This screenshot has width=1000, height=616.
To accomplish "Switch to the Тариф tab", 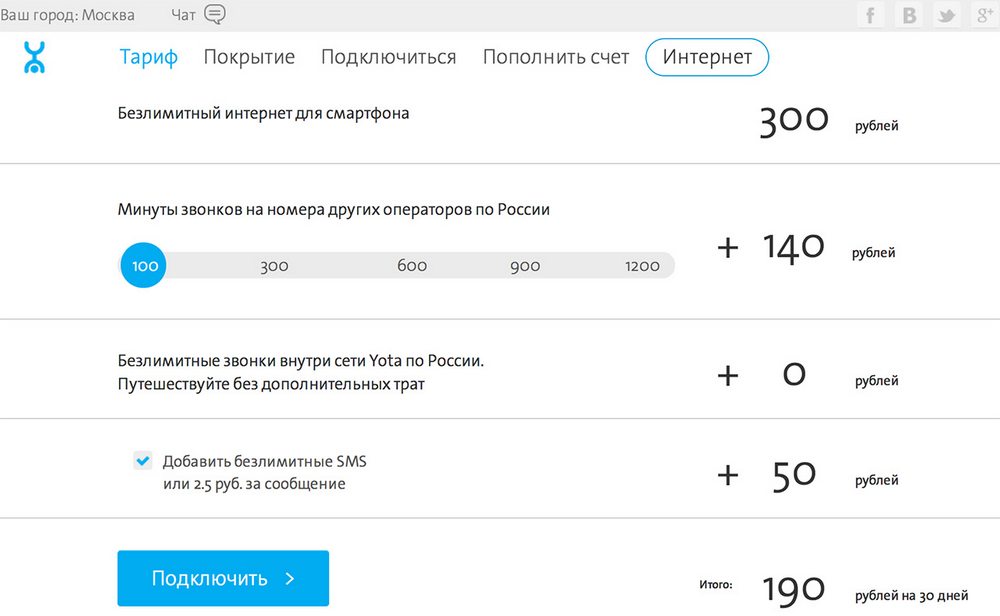I will point(148,57).
